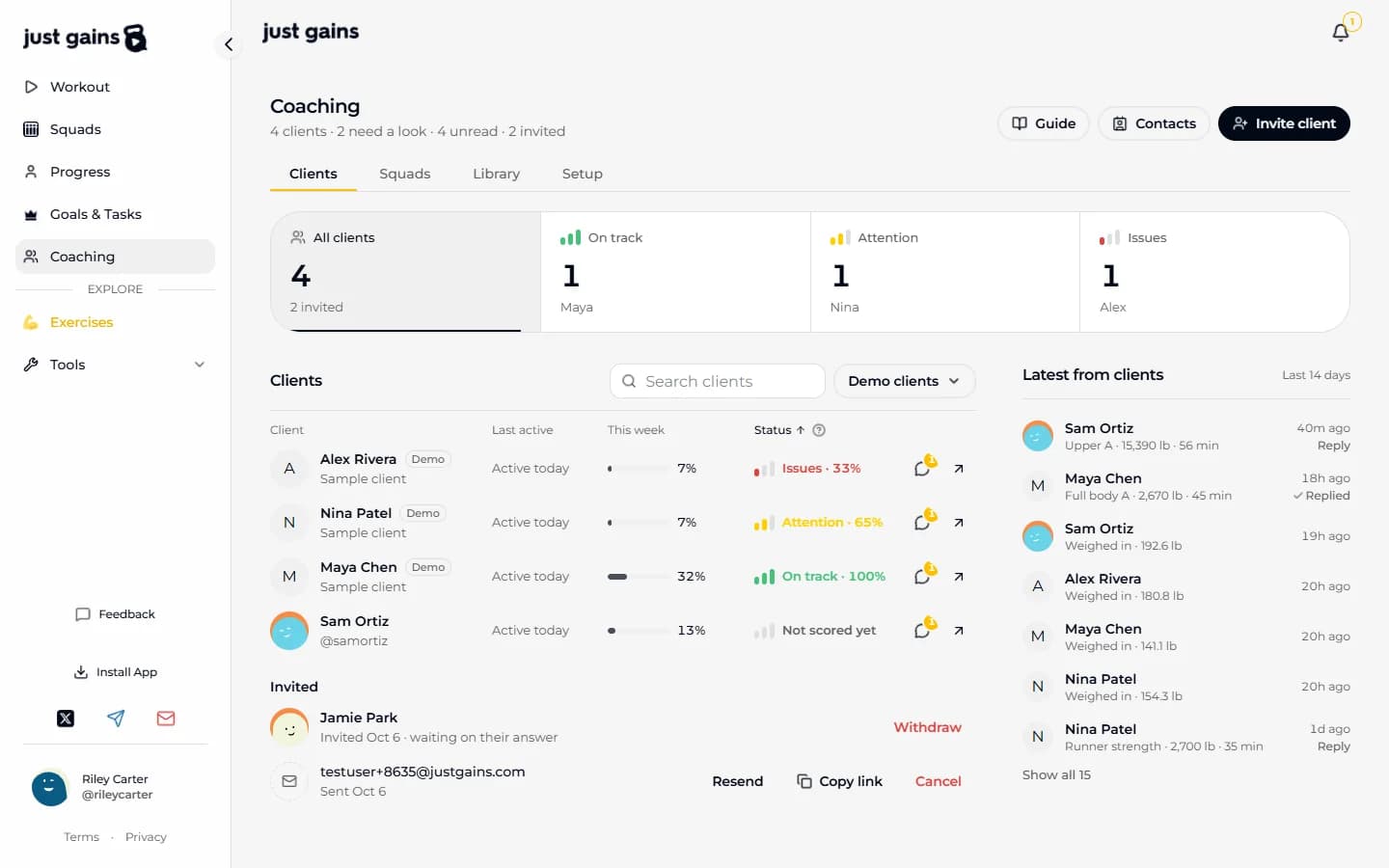Click Jamie Park's avatar in Invited
The width and height of the screenshot is (1389, 868).
289,727
